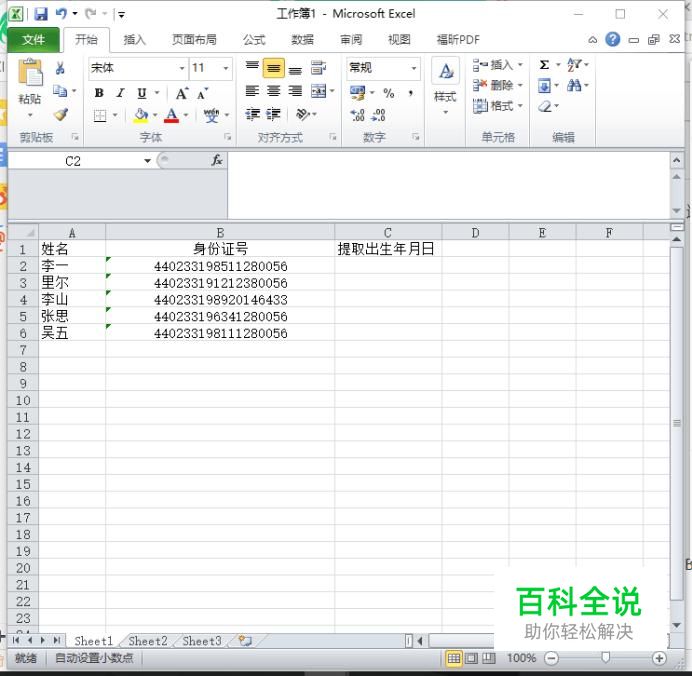Expand the formula bar
This screenshot has height=676, width=692.
click(677, 161)
